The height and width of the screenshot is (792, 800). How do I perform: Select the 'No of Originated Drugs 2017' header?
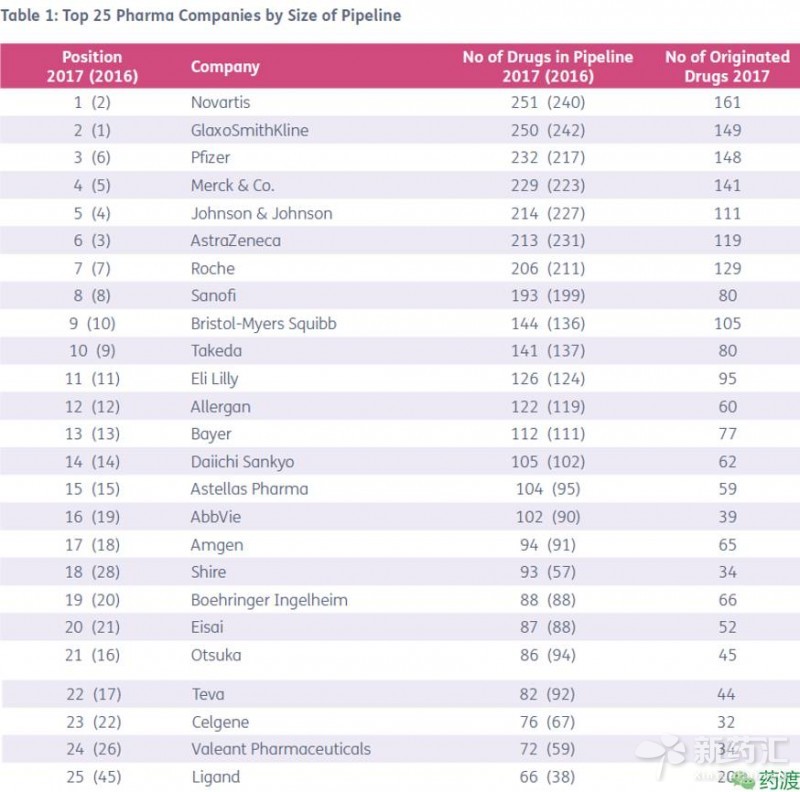coord(727,66)
